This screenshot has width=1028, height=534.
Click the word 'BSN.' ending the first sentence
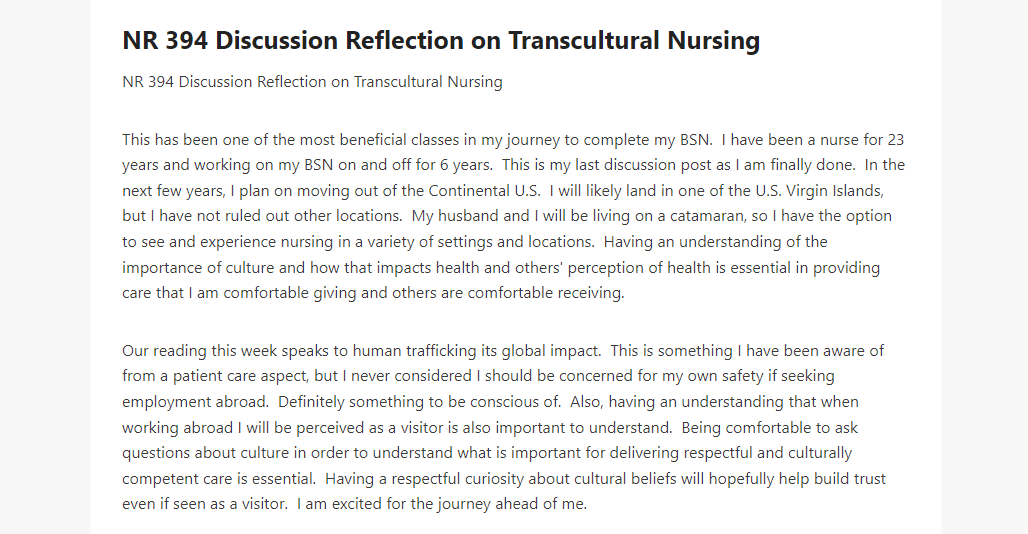[694, 140]
